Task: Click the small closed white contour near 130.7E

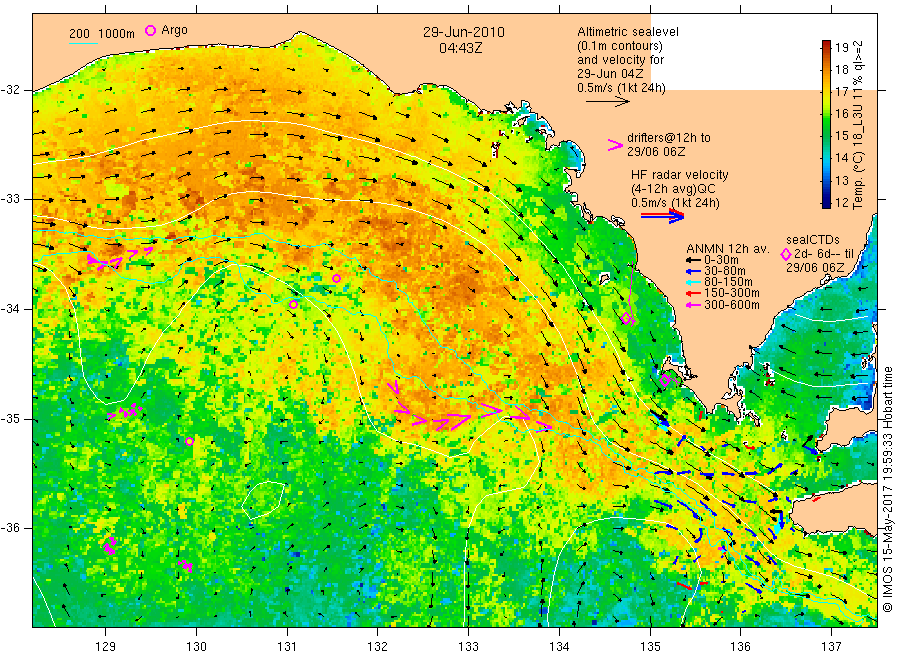Action: click(263, 500)
